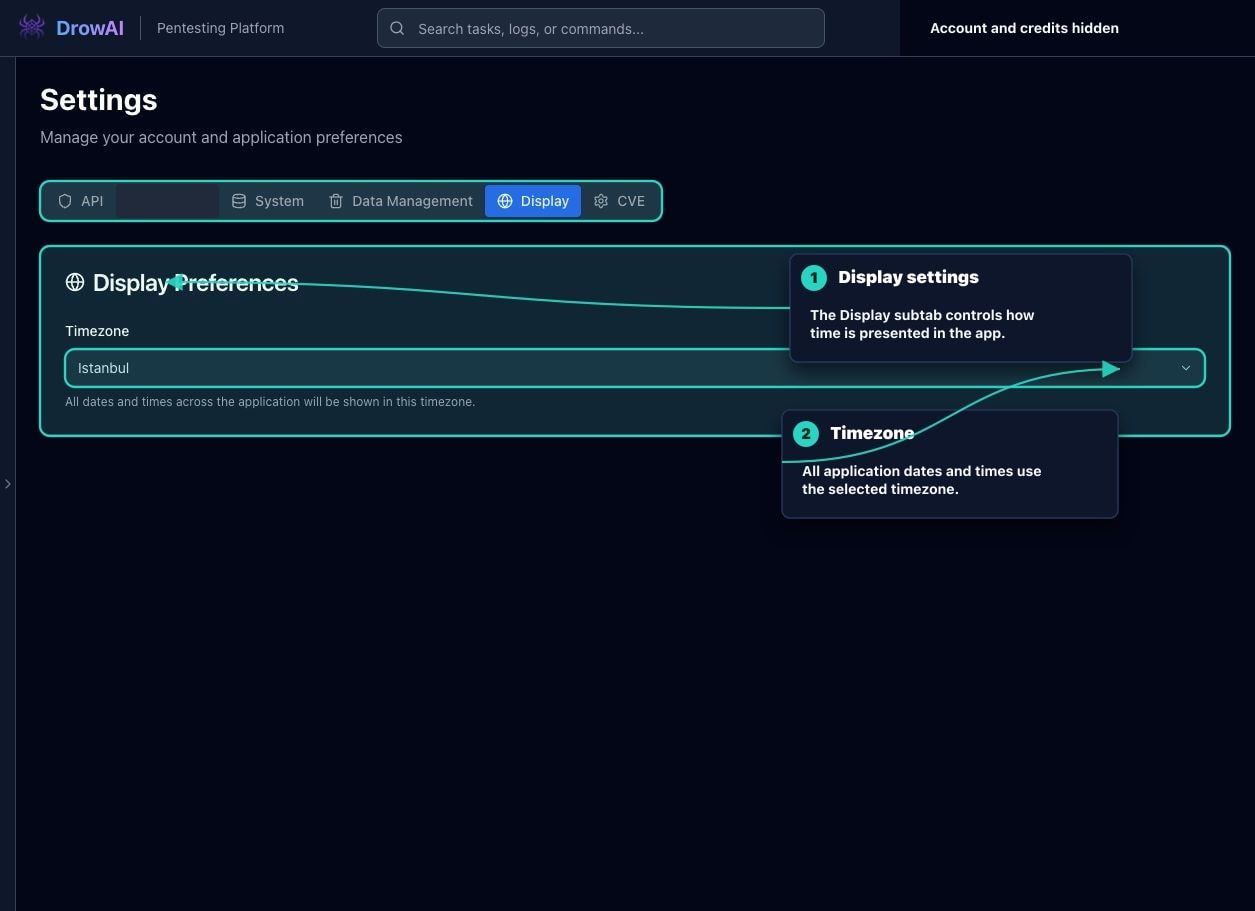Click the gear icon on the CVE tab

pos(601,201)
